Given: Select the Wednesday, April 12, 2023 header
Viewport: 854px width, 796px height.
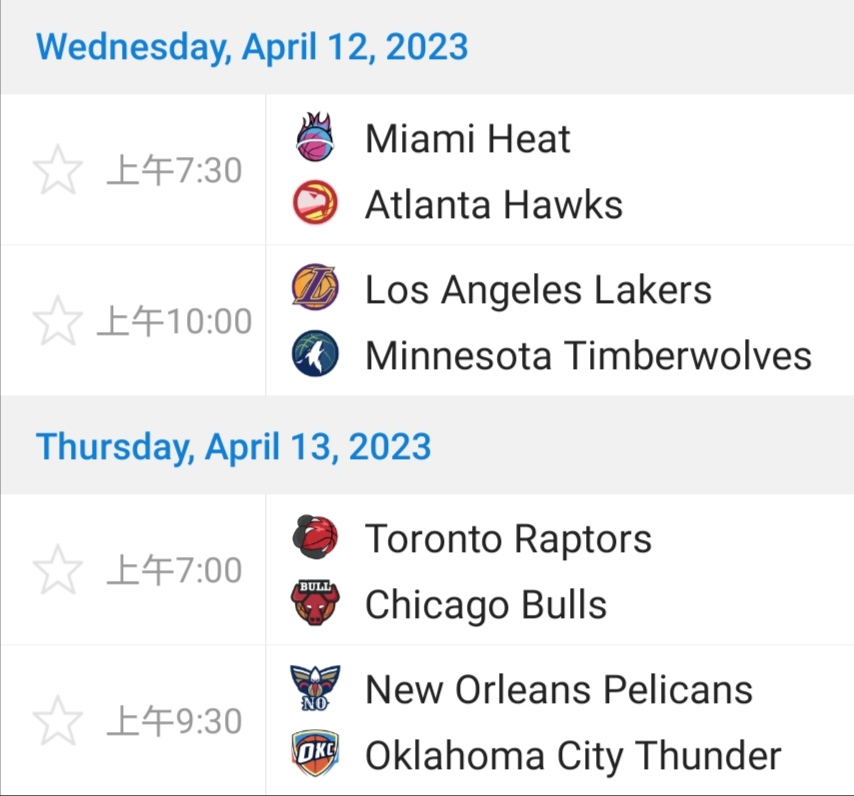Looking at the screenshot, I should tap(252, 46).
